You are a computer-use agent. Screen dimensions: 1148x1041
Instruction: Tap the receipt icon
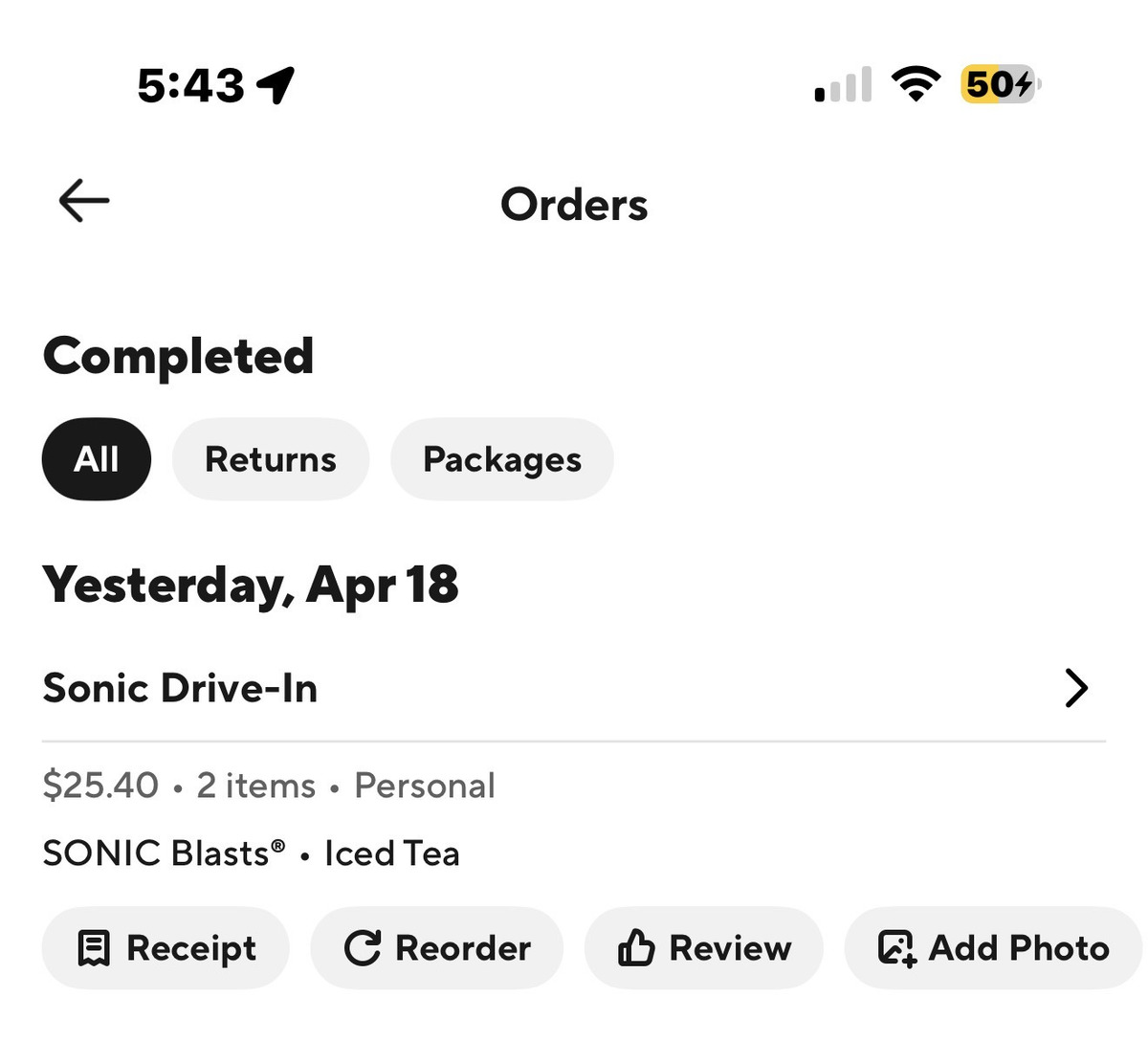(93, 948)
